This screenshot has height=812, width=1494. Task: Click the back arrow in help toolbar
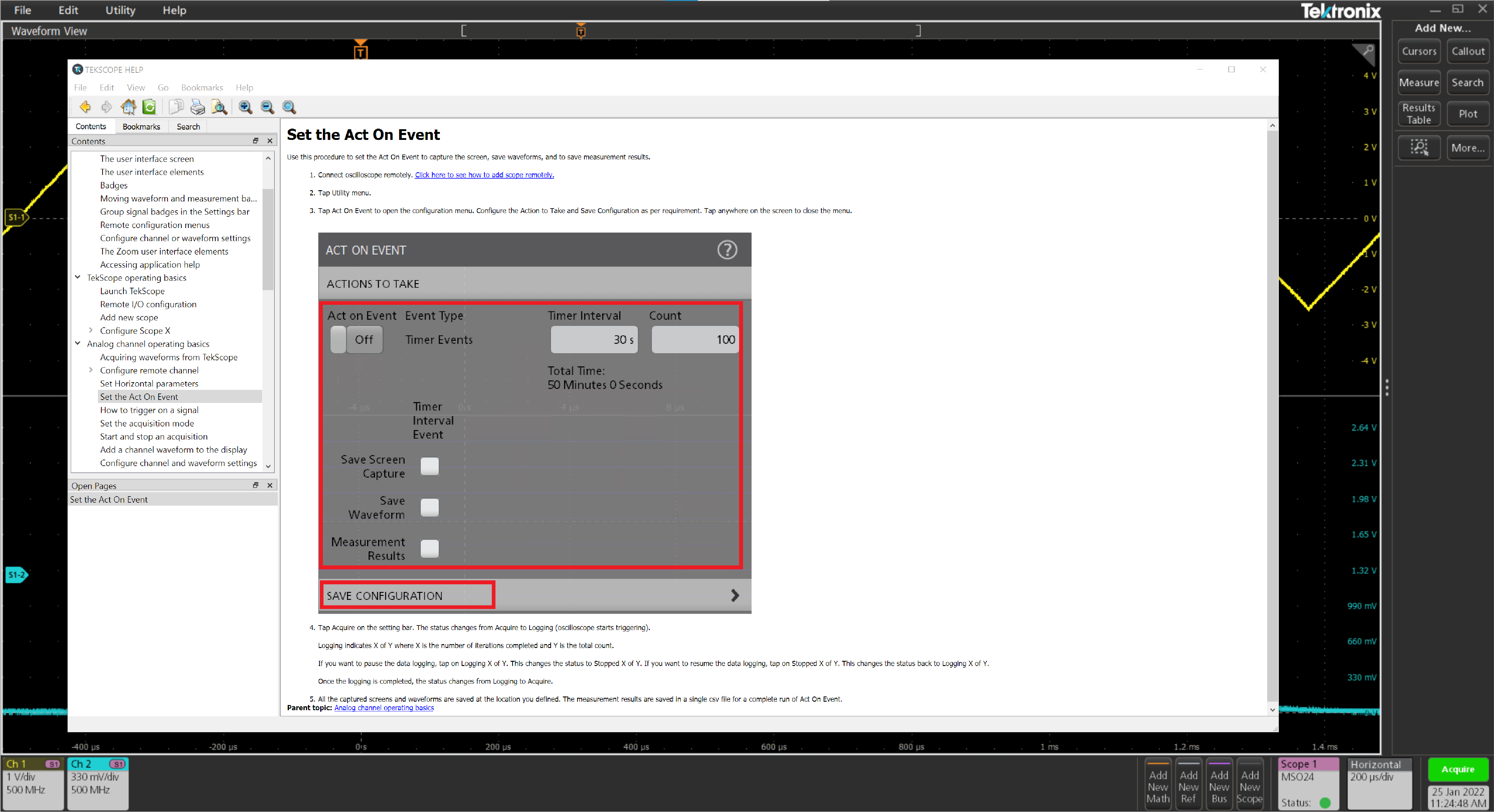point(85,107)
